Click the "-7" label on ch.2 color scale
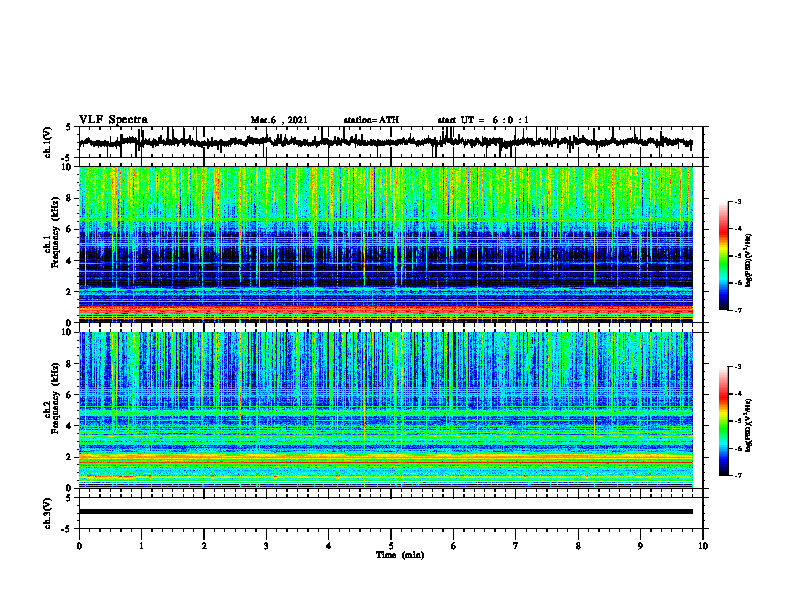 click(737, 475)
